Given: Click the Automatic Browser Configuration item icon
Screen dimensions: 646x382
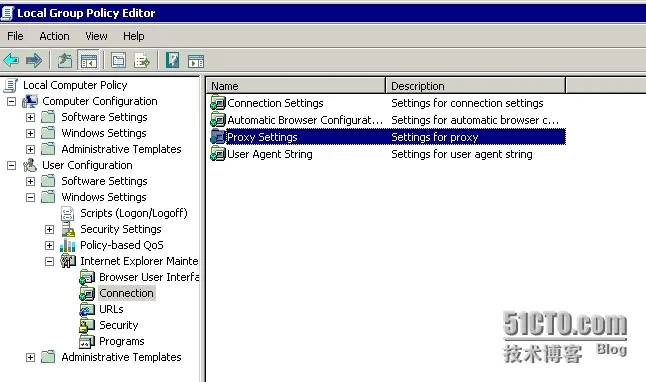Looking at the screenshot, I should coord(218,120).
